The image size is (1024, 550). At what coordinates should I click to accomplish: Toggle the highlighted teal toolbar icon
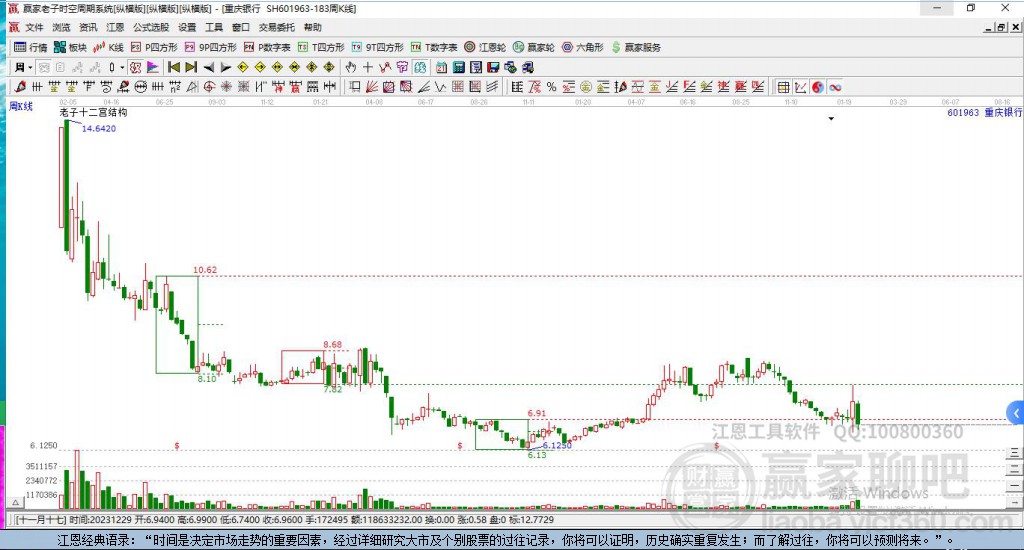pyautogui.click(x=419, y=67)
